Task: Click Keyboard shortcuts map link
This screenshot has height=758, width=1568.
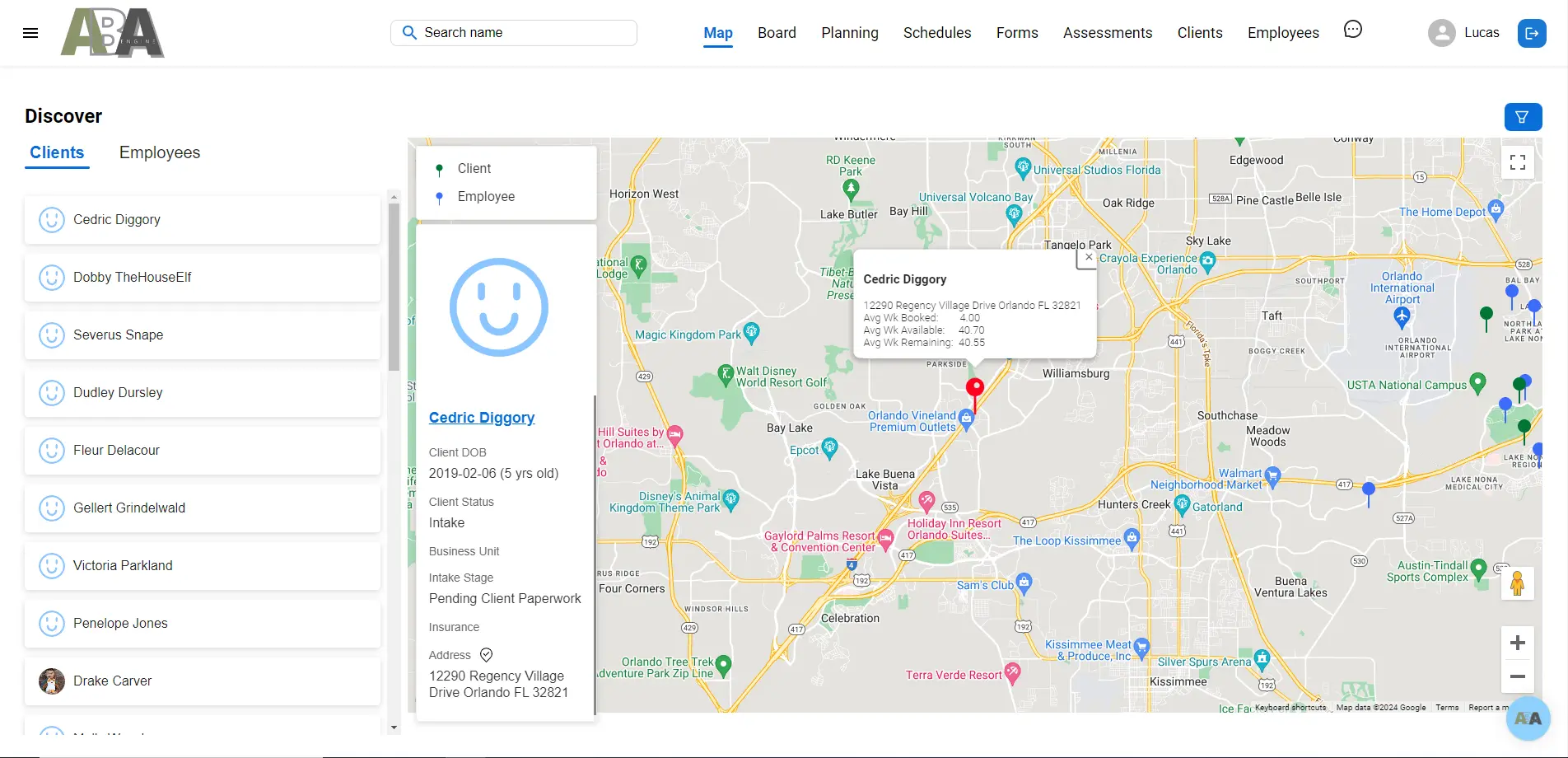Action: [1290, 708]
